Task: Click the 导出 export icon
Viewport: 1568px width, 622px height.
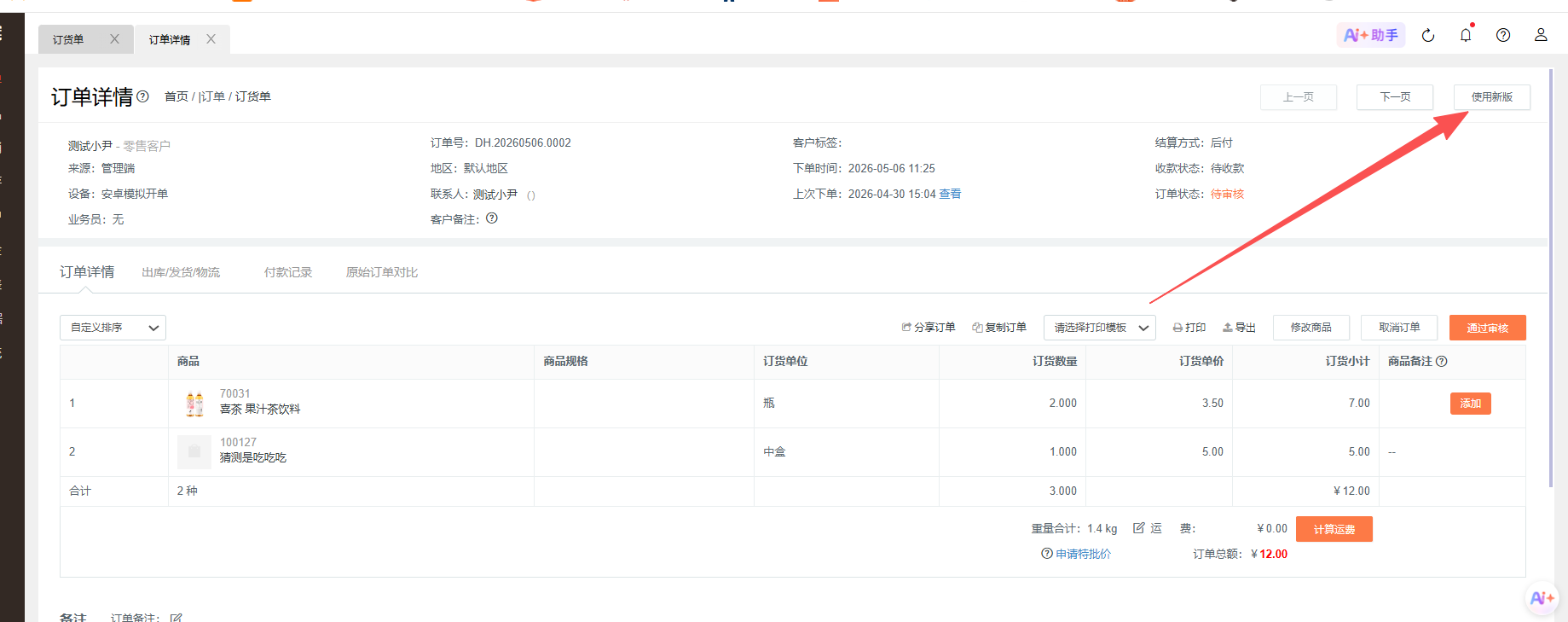Action: click(1228, 328)
